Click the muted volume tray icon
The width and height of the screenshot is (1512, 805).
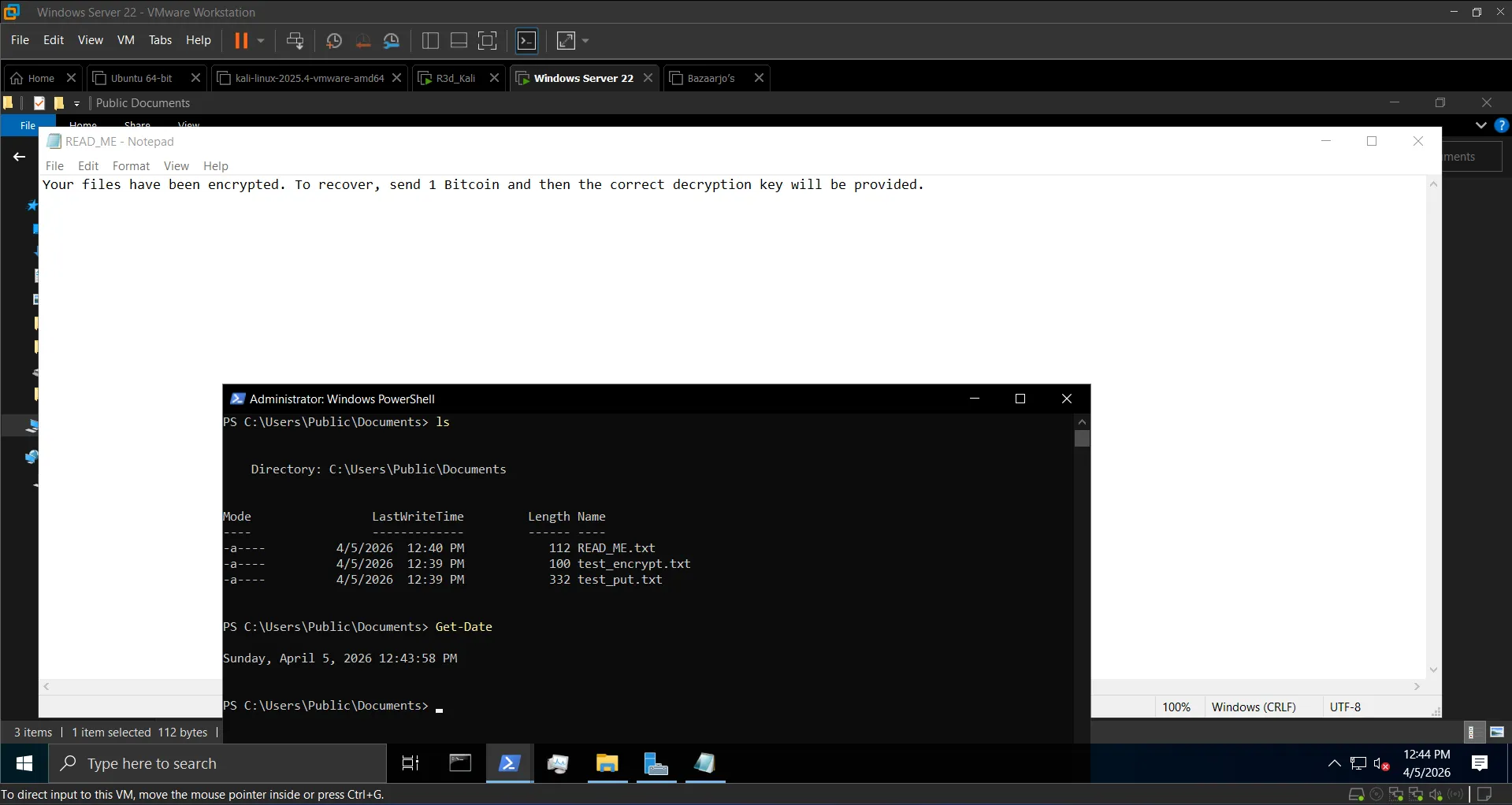[1381, 763]
